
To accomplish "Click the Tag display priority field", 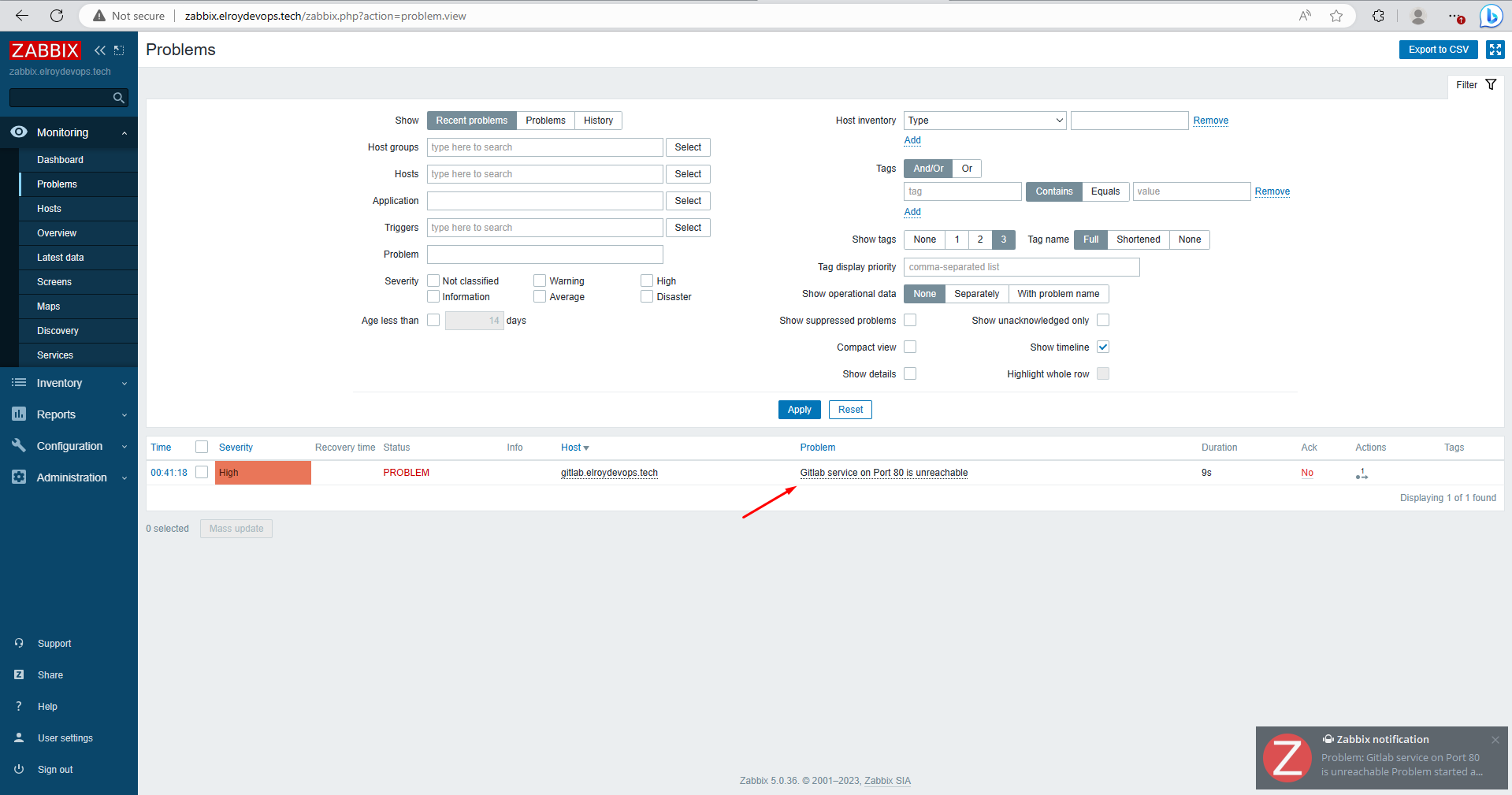I will pos(1021,267).
